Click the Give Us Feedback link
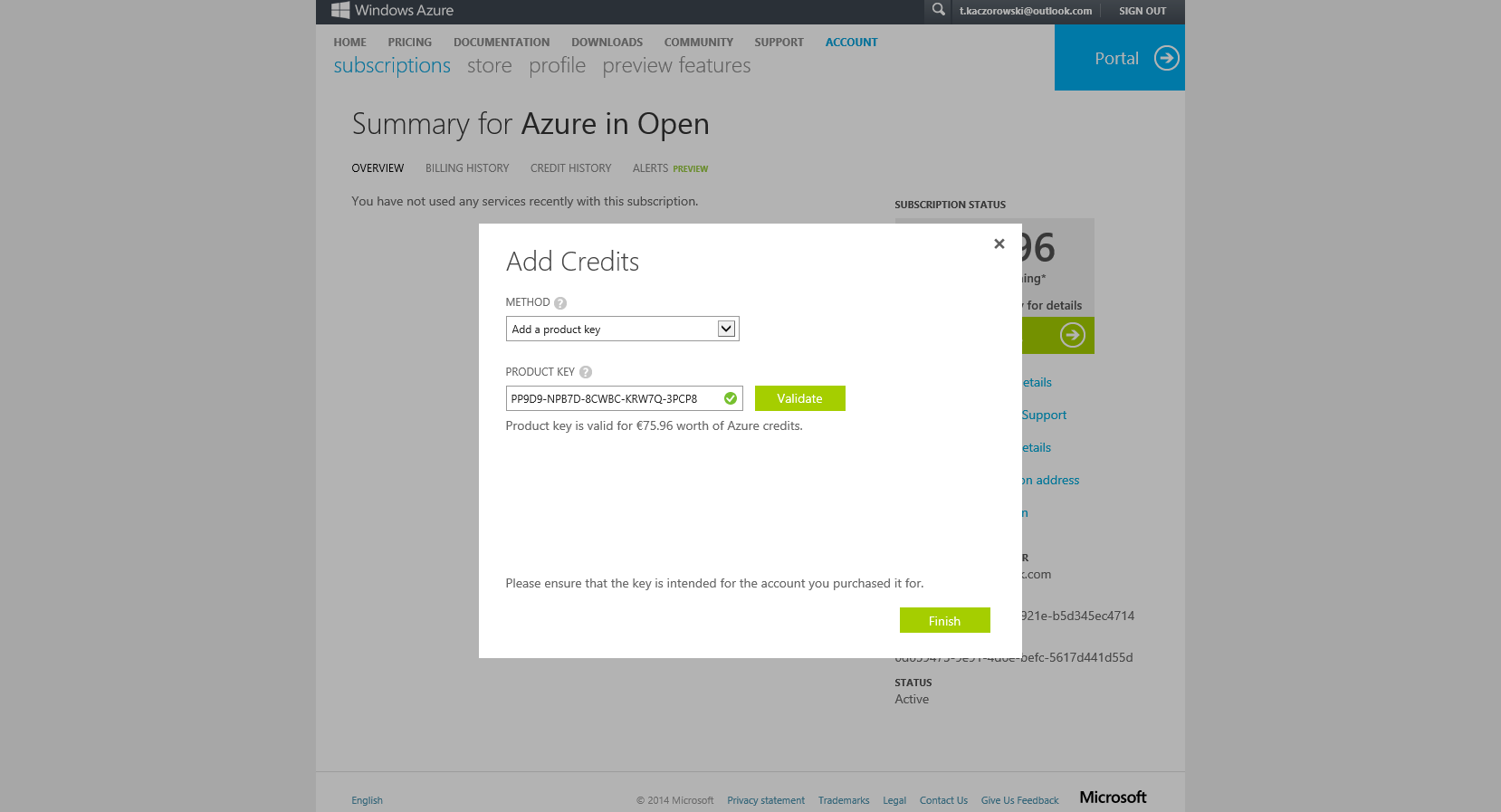Image resolution: width=1501 pixels, height=812 pixels. pyautogui.click(x=1019, y=800)
